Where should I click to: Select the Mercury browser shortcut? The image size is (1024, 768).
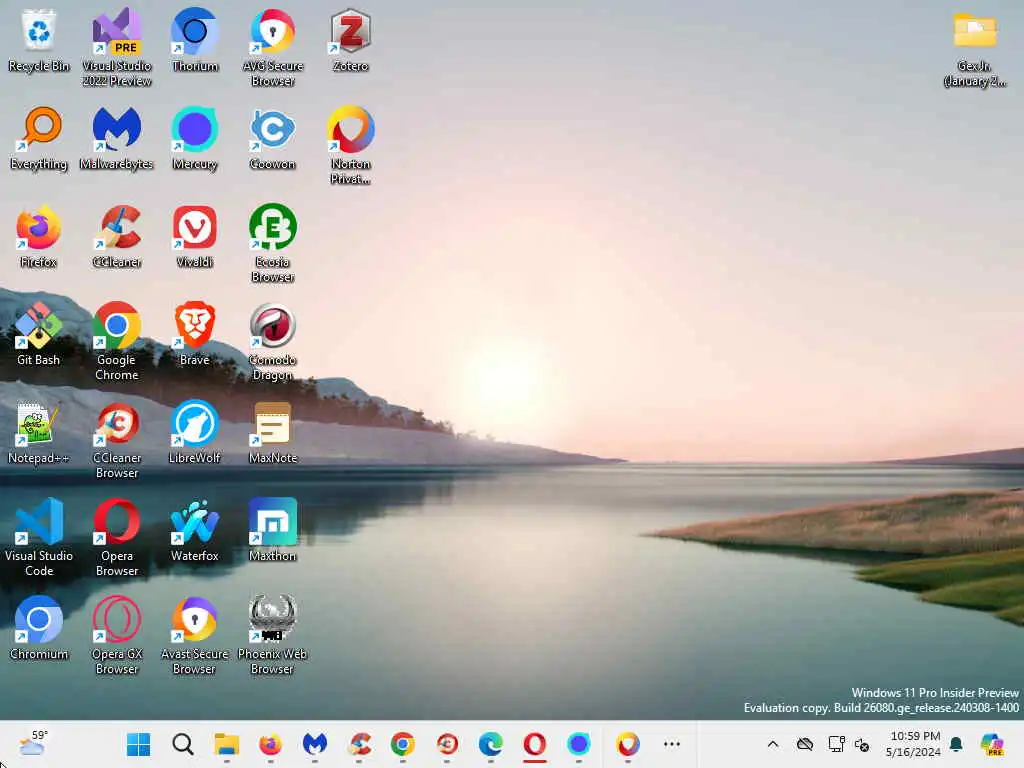195,138
